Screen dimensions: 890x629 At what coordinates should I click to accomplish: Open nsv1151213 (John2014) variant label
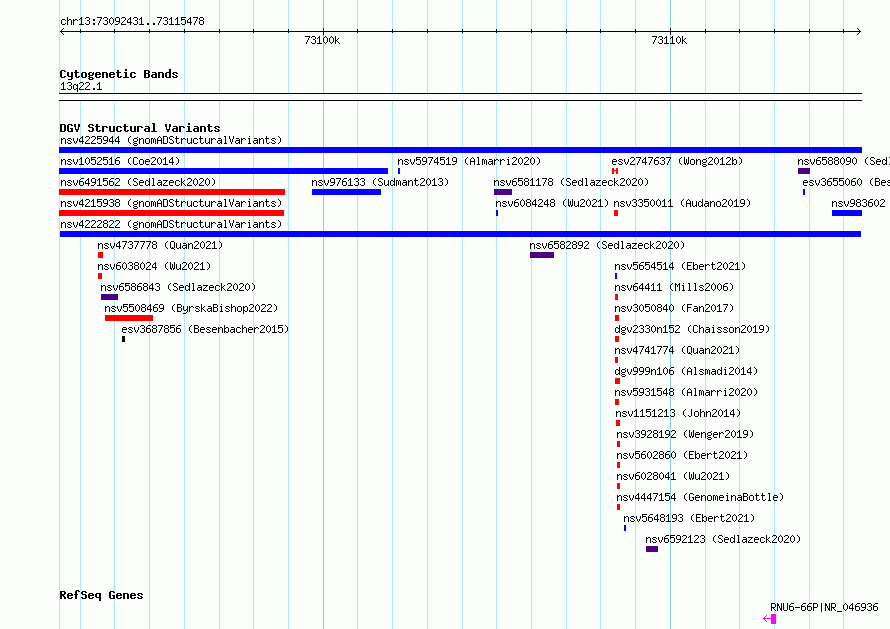[x=678, y=413]
